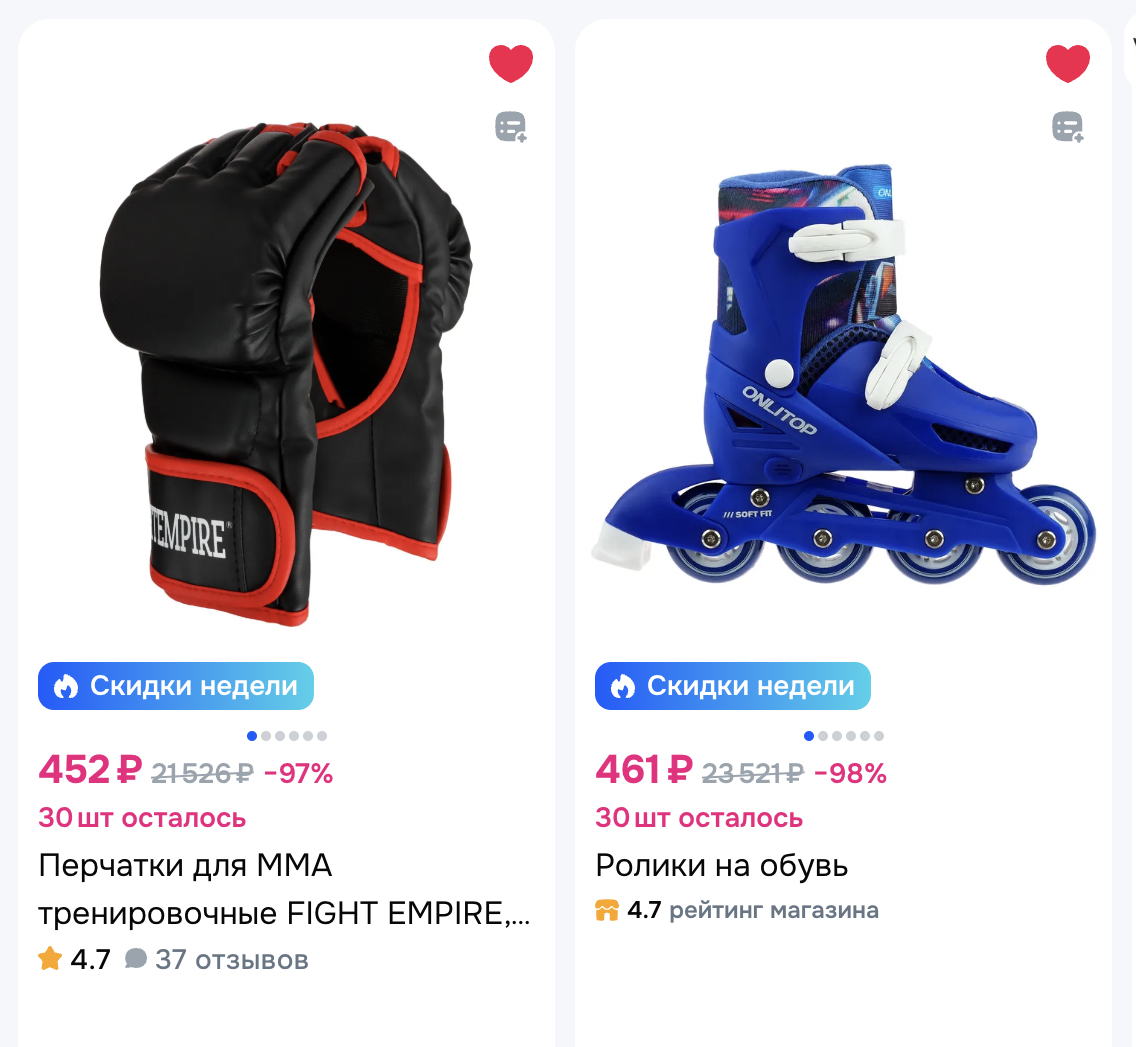1136x1047 pixels.
Task: Click the review speech bubble icon
Action: click(135, 959)
